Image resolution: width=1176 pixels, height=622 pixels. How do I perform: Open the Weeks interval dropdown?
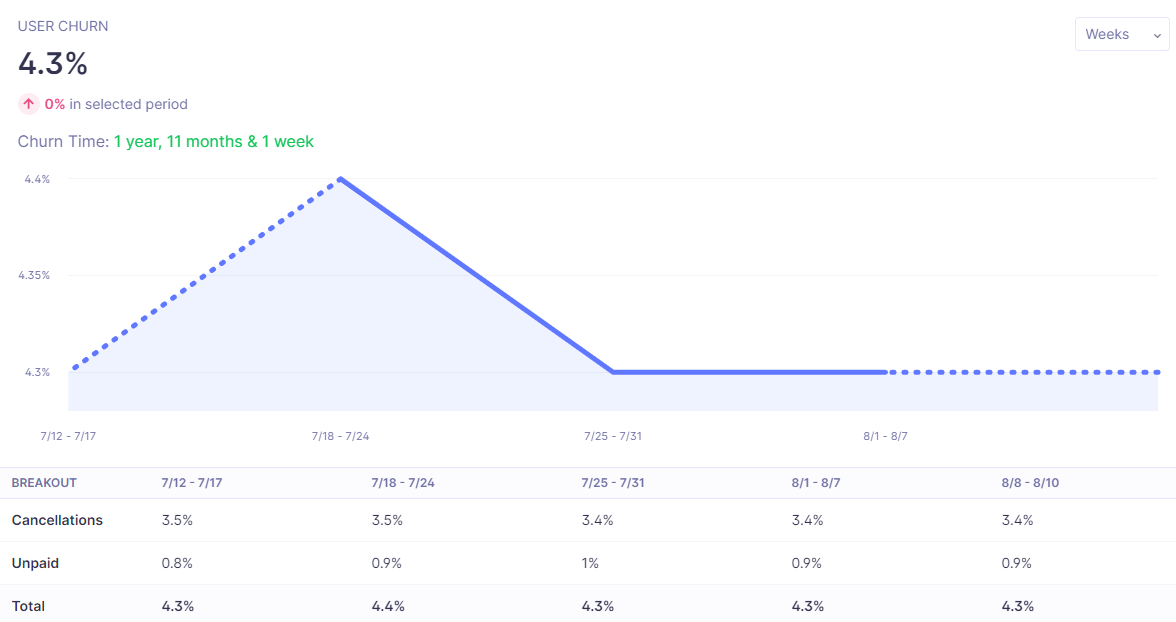click(1121, 34)
